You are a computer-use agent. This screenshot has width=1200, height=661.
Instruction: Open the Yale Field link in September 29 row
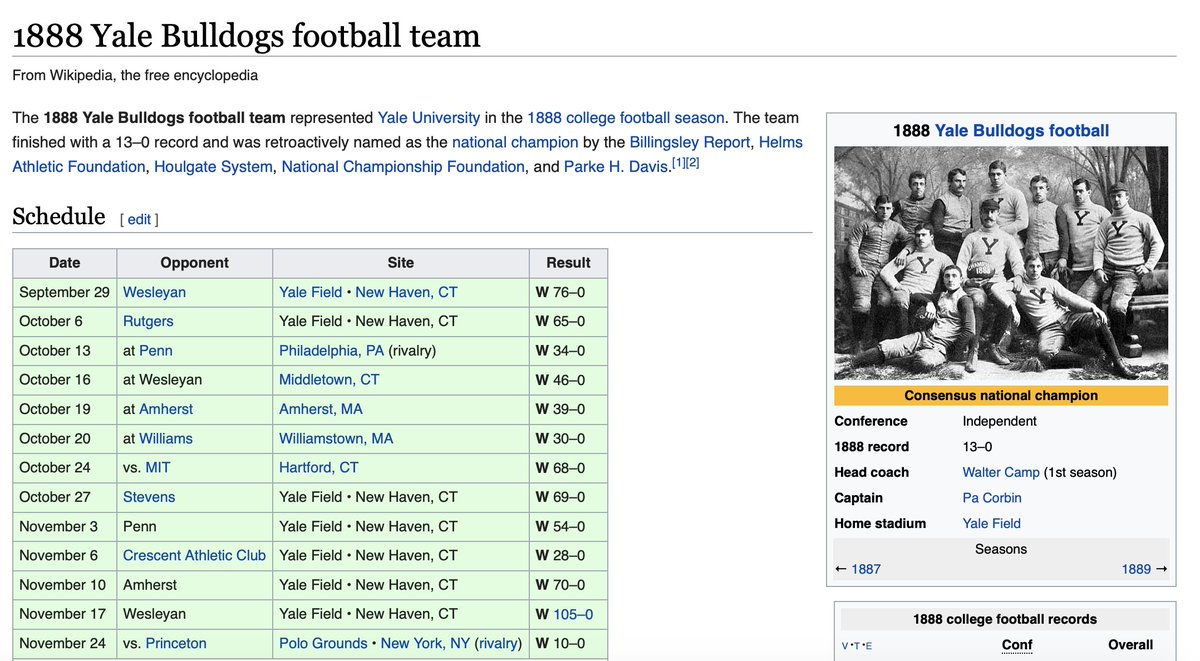click(x=310, y=292)
